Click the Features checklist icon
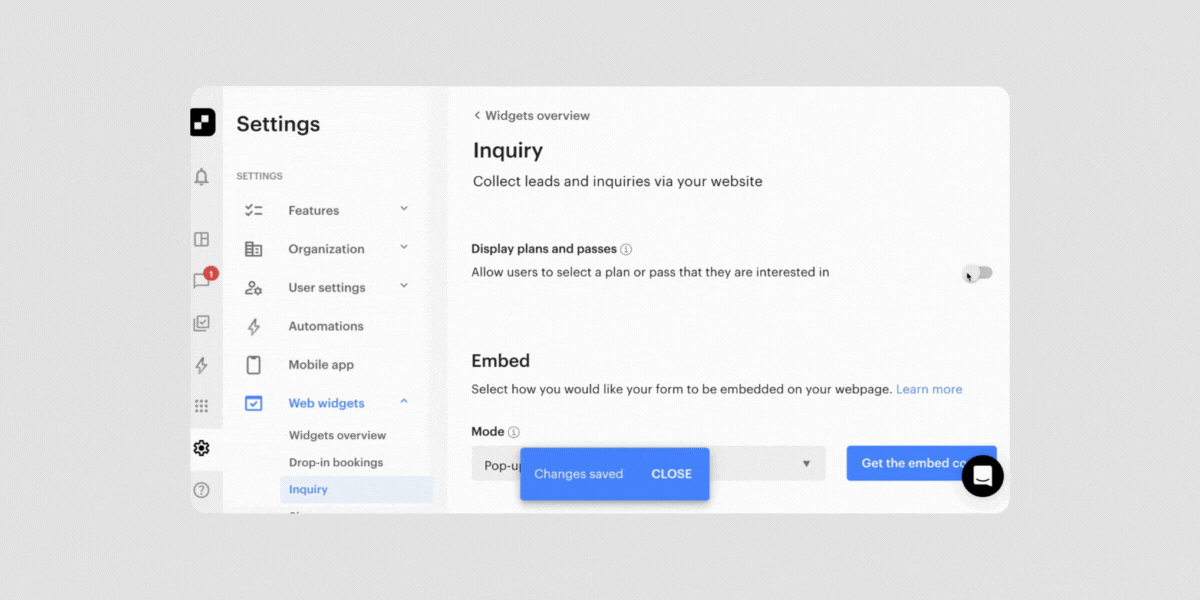The image size is (1200, 600). [x=254, y=211]
